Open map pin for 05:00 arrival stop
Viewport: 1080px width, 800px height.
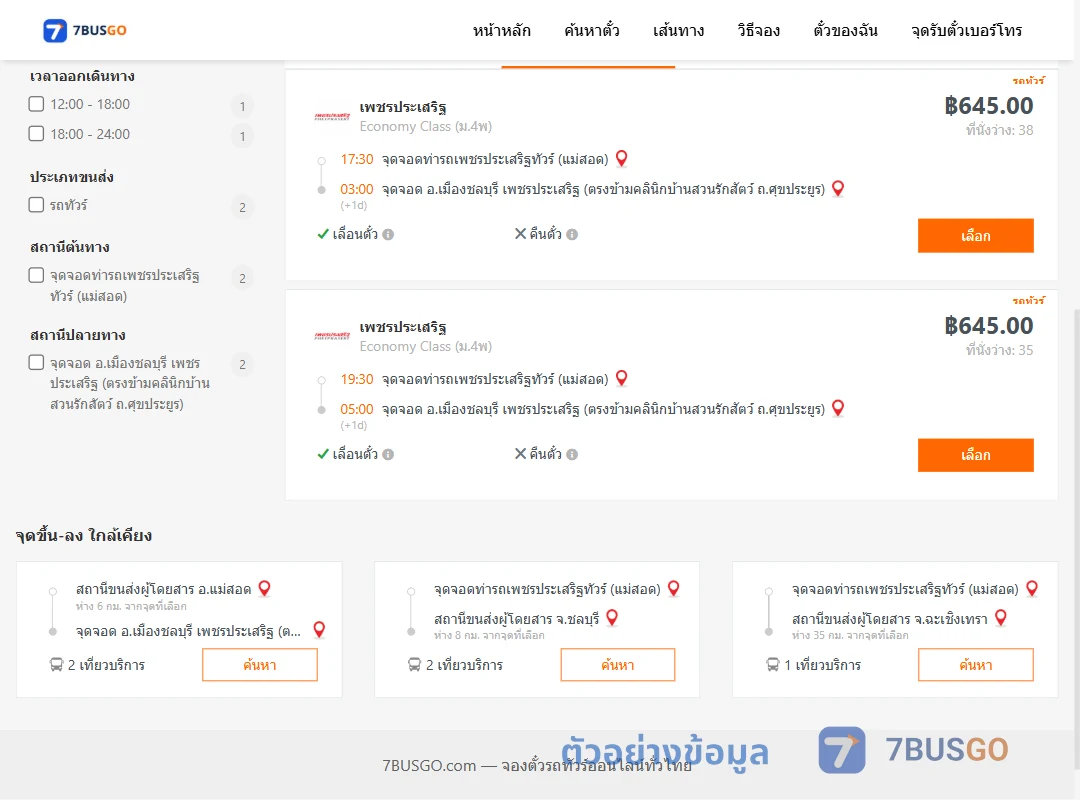pyautogui.click(x=838, y=408)
